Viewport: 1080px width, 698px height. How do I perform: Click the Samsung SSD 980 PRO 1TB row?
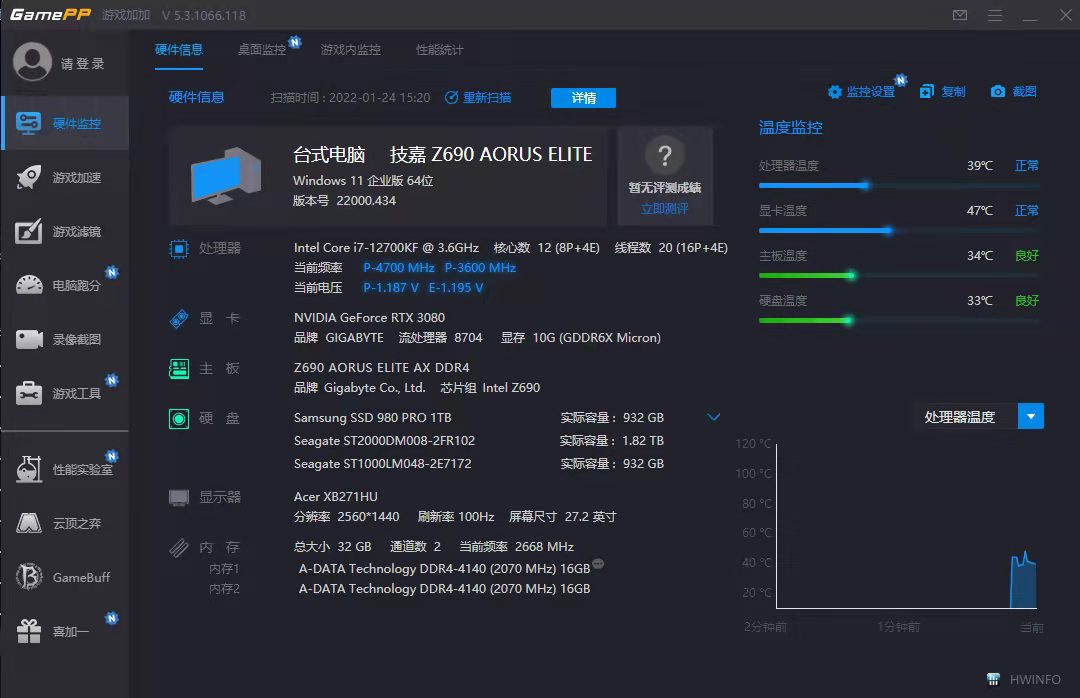click(479, 418)
